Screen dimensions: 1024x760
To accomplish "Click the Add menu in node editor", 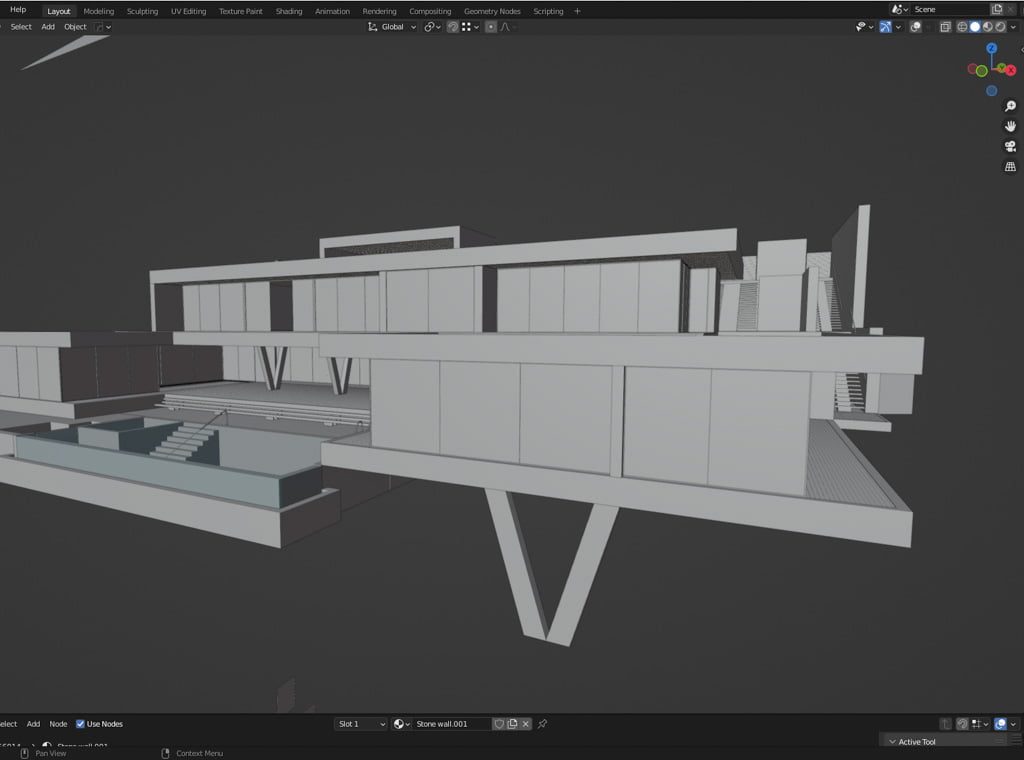I will (33, 724).
